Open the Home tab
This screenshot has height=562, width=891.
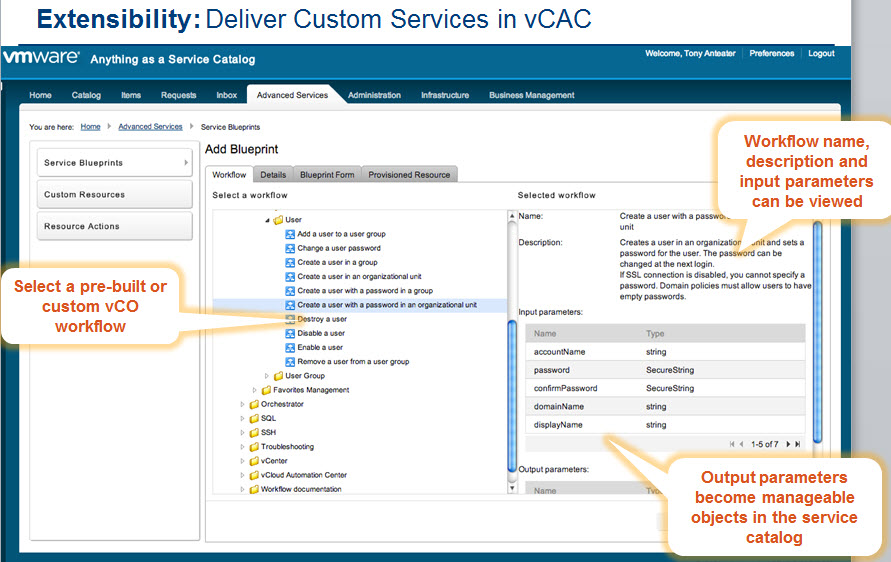(40, 95)
